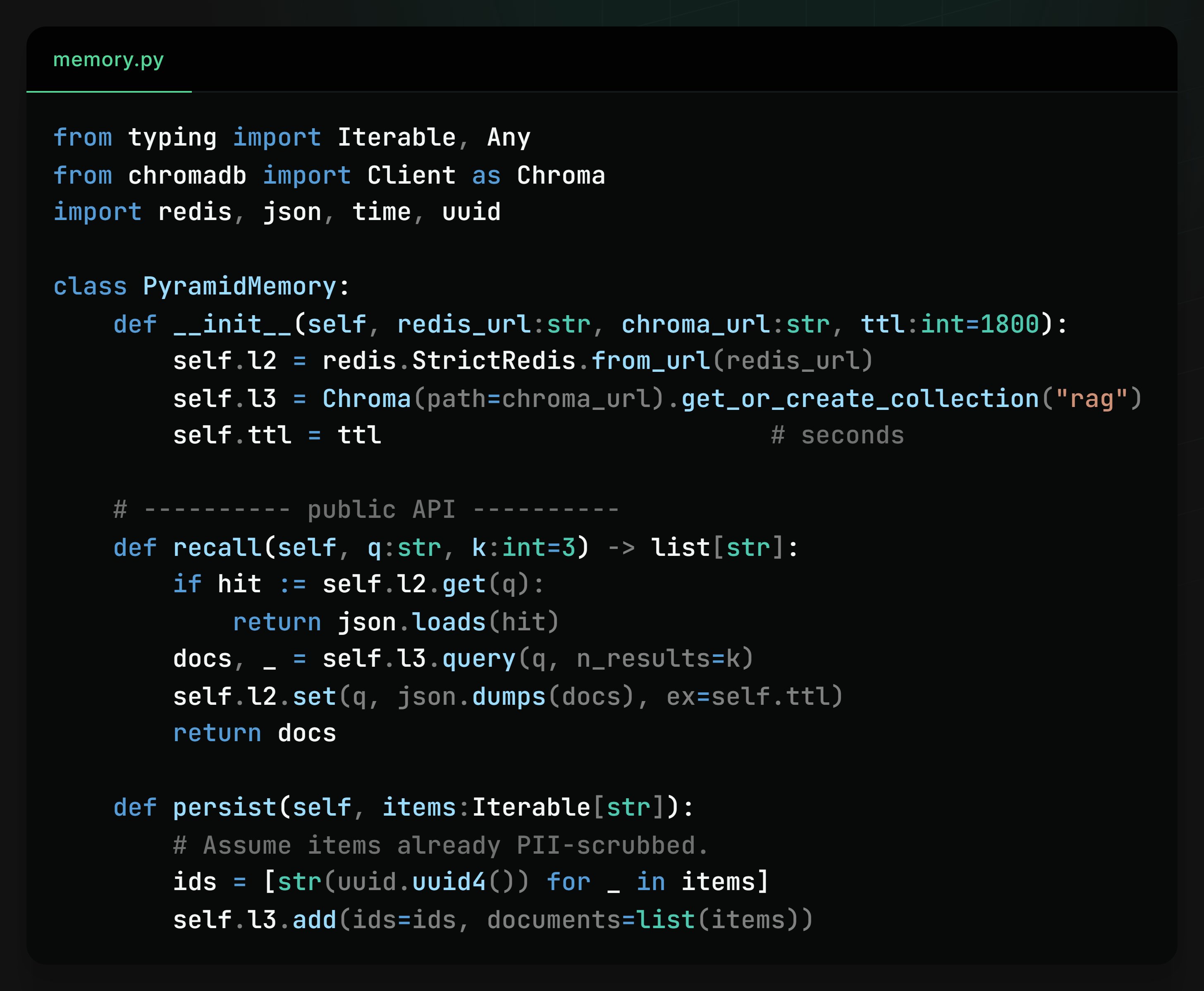
Task: Click the recall method name
Action: 217,548
